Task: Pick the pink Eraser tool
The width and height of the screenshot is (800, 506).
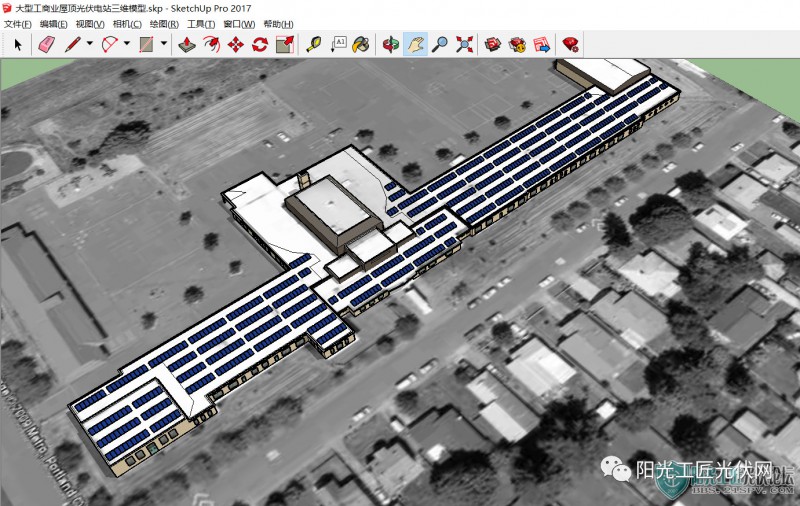Action: point(46,44)
